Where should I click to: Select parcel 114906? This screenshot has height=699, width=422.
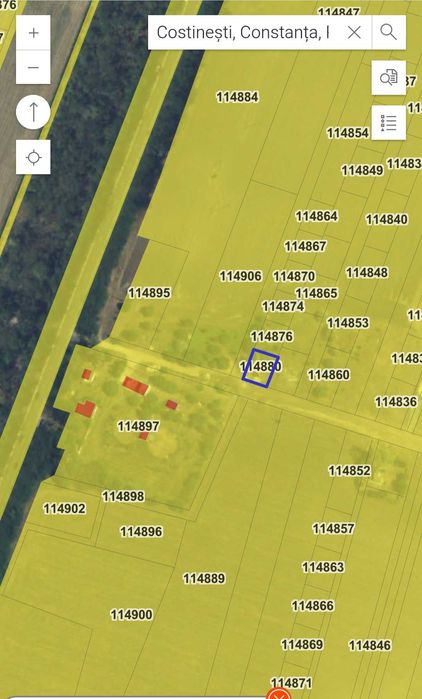(241, 276)
